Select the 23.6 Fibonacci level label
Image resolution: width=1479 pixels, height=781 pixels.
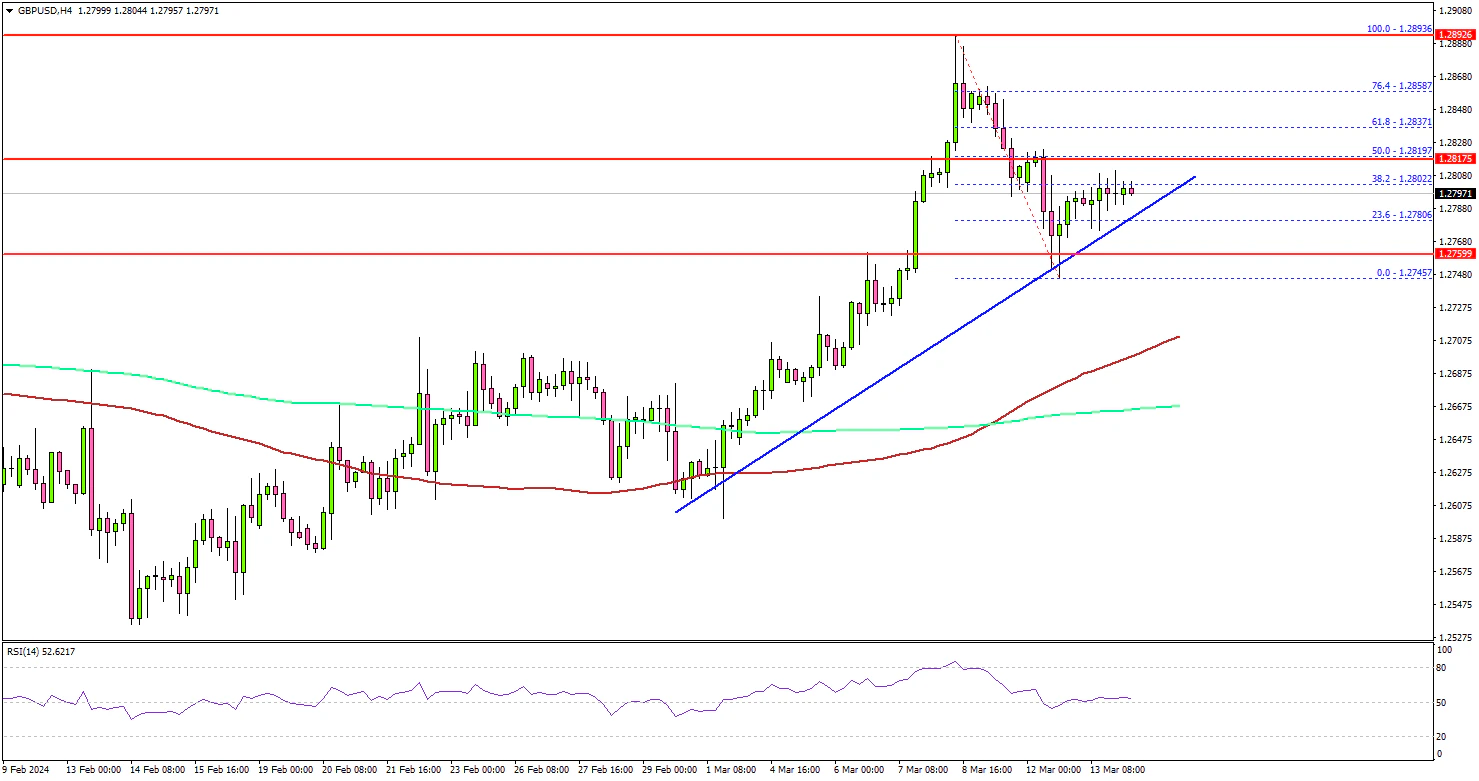click(1400, 214)
